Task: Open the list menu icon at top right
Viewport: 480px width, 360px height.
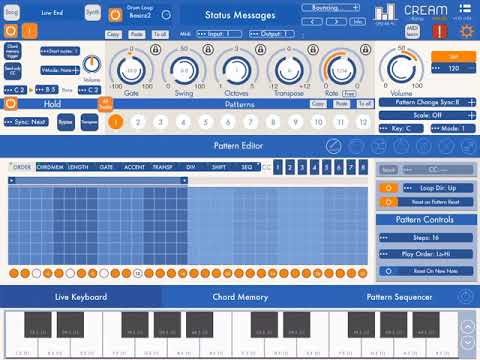Action: coord(465,9)
